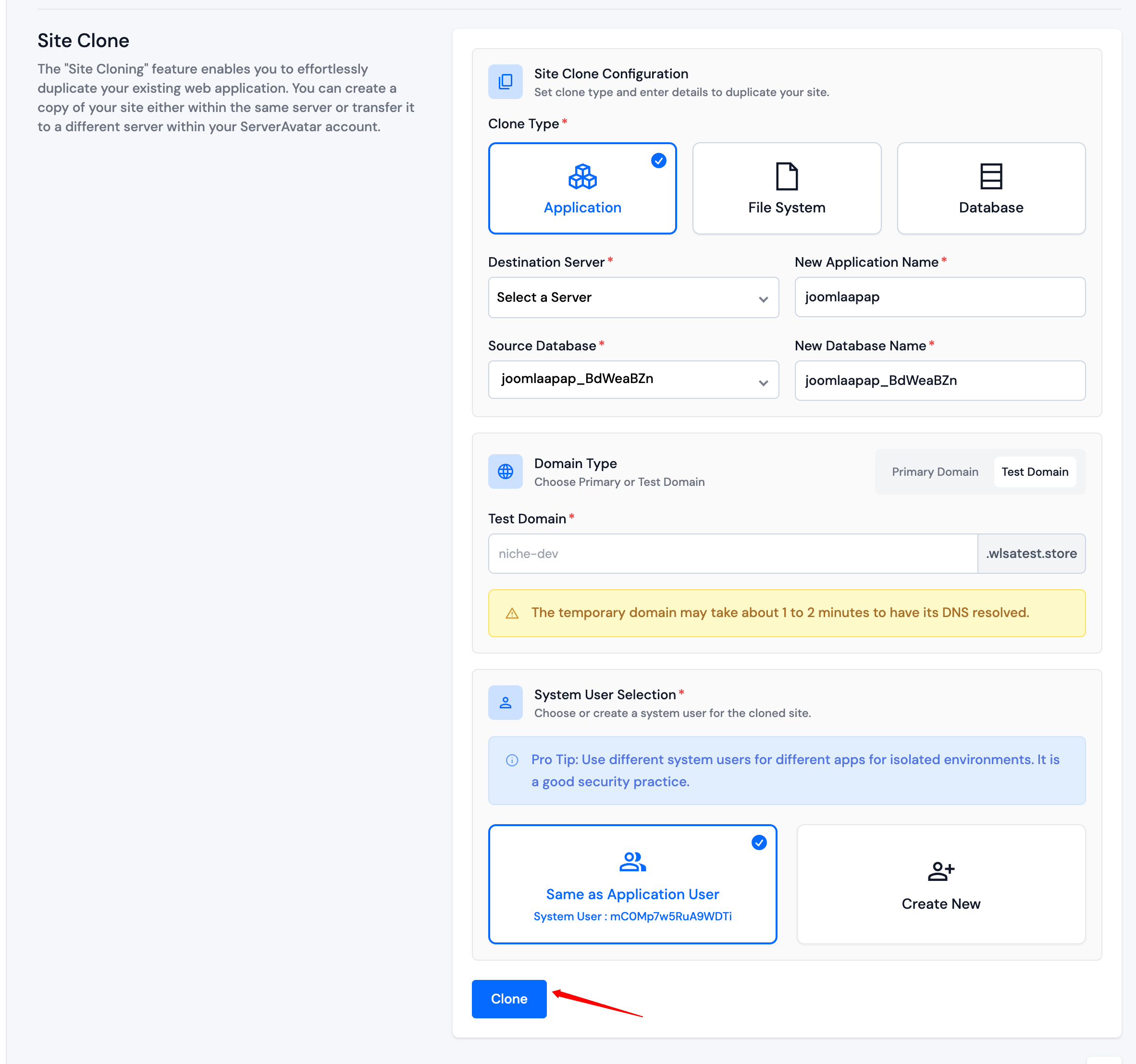Click the Database stack icon
The image size is (1136, 1064).
[x=991, y=176]
